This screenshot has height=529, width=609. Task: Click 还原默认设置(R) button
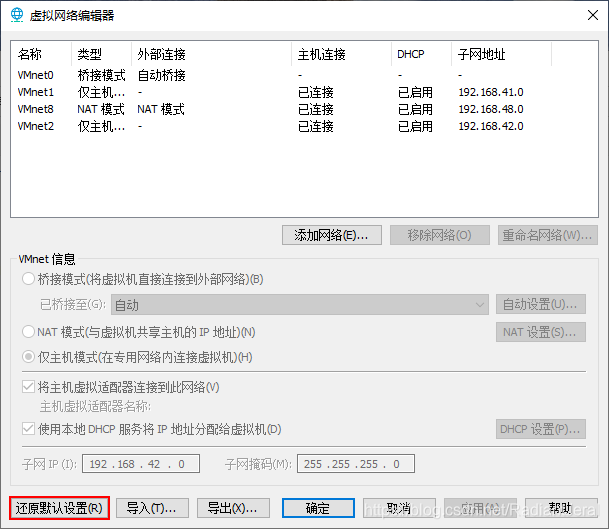[59, 508]
